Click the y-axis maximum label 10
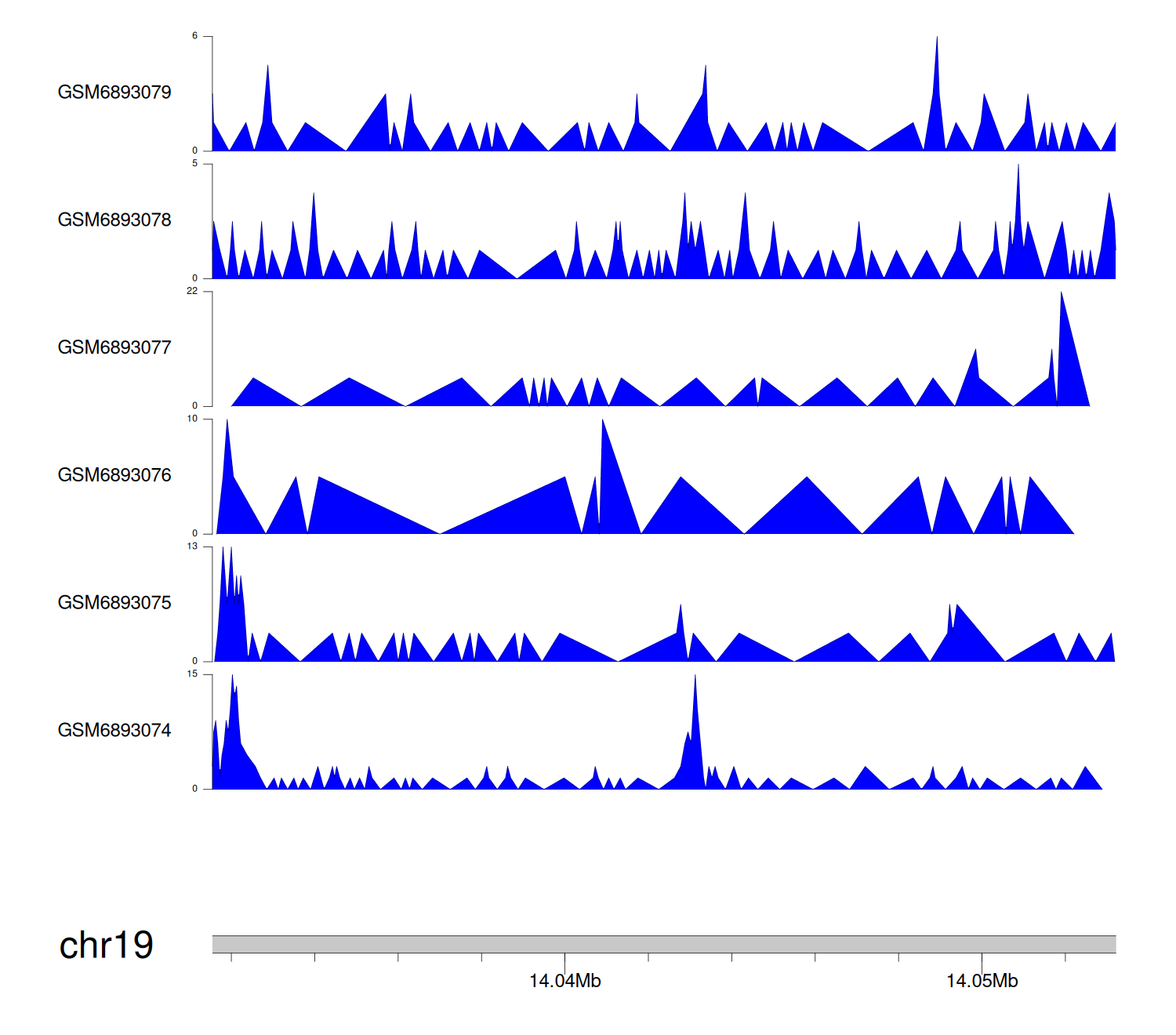The image size is (1176, 1035). 192,419
